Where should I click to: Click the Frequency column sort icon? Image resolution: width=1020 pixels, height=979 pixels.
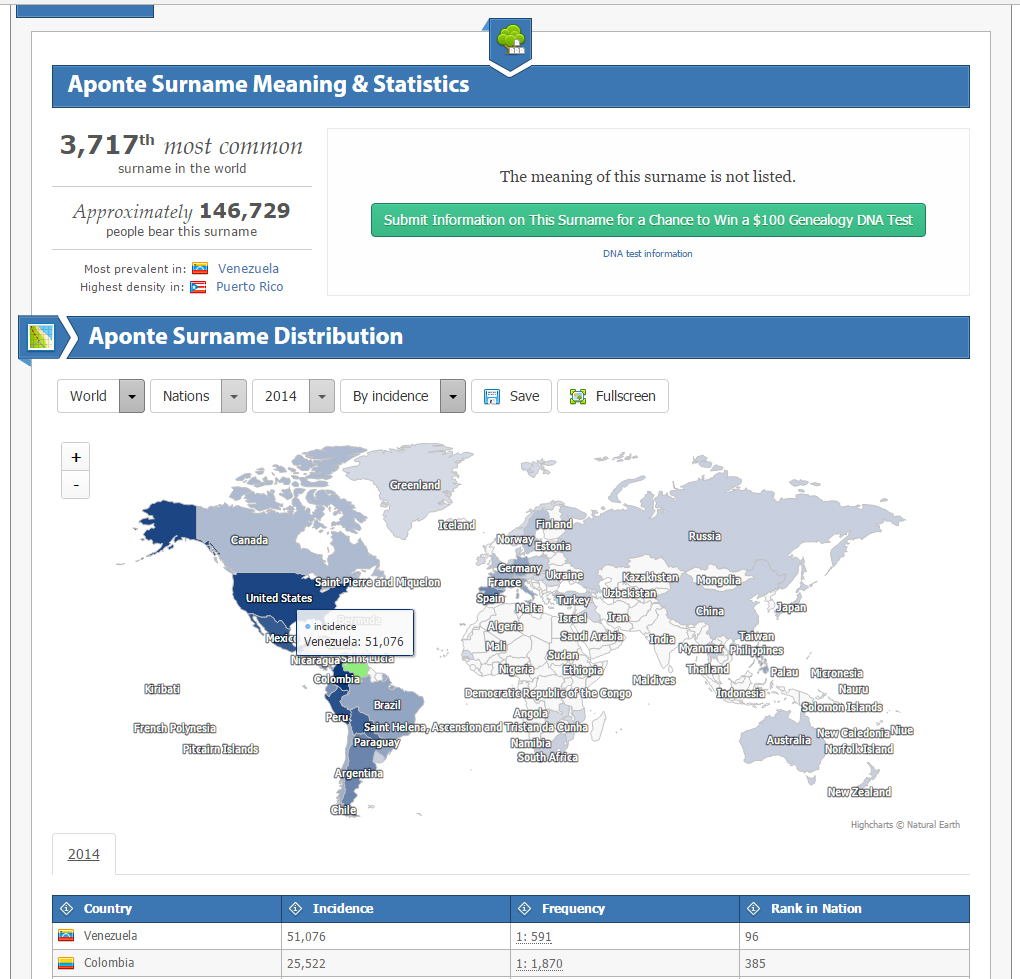pos(525,909)
